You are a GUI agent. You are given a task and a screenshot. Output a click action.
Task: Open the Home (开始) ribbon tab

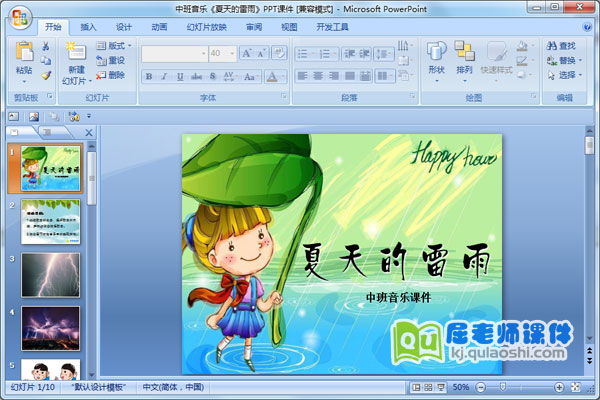coord(53,27)
